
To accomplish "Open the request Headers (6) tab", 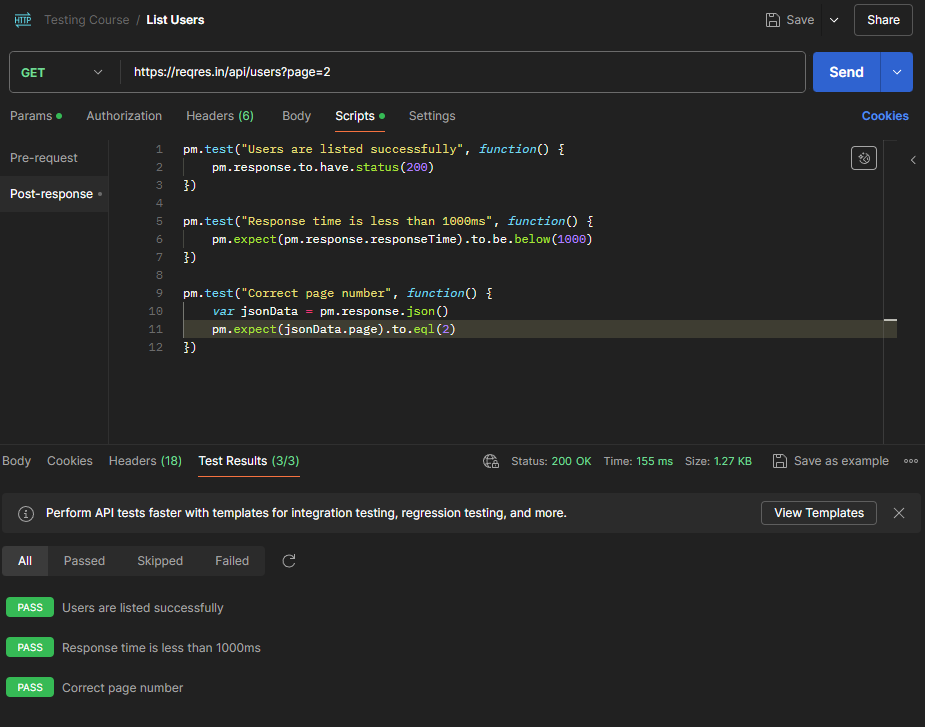I will (219, 116).
